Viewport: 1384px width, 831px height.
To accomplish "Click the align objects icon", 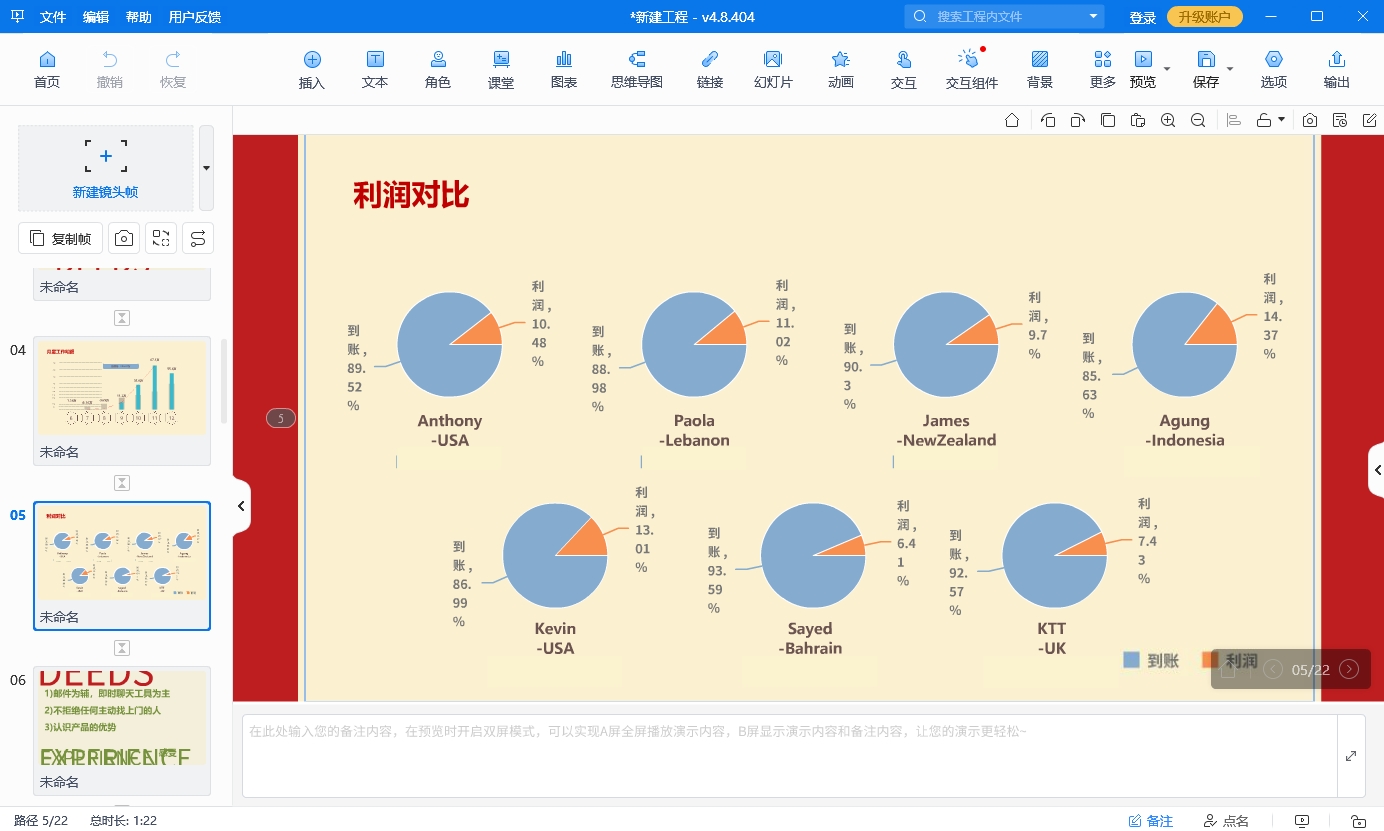I will tap(1234, 120).
